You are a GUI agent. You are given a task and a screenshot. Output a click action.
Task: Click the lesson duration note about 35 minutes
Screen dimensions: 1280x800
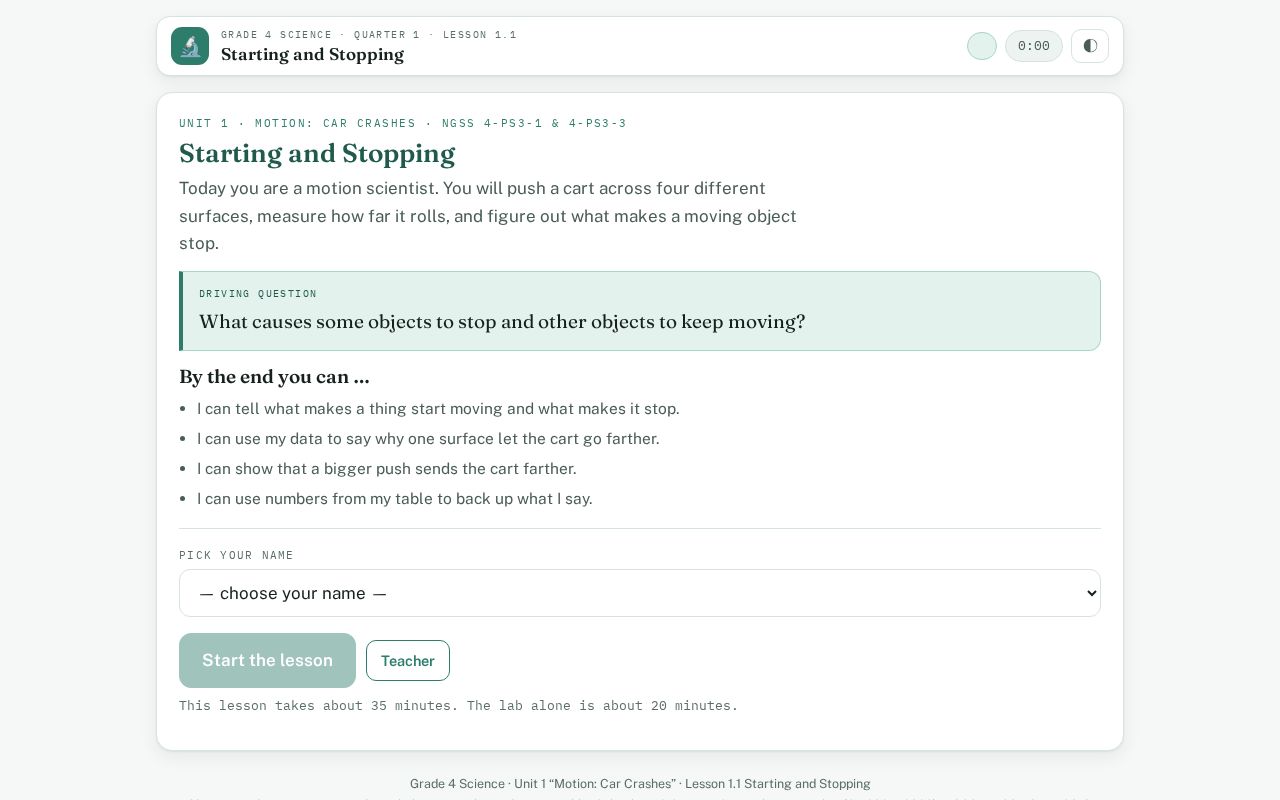459,706
